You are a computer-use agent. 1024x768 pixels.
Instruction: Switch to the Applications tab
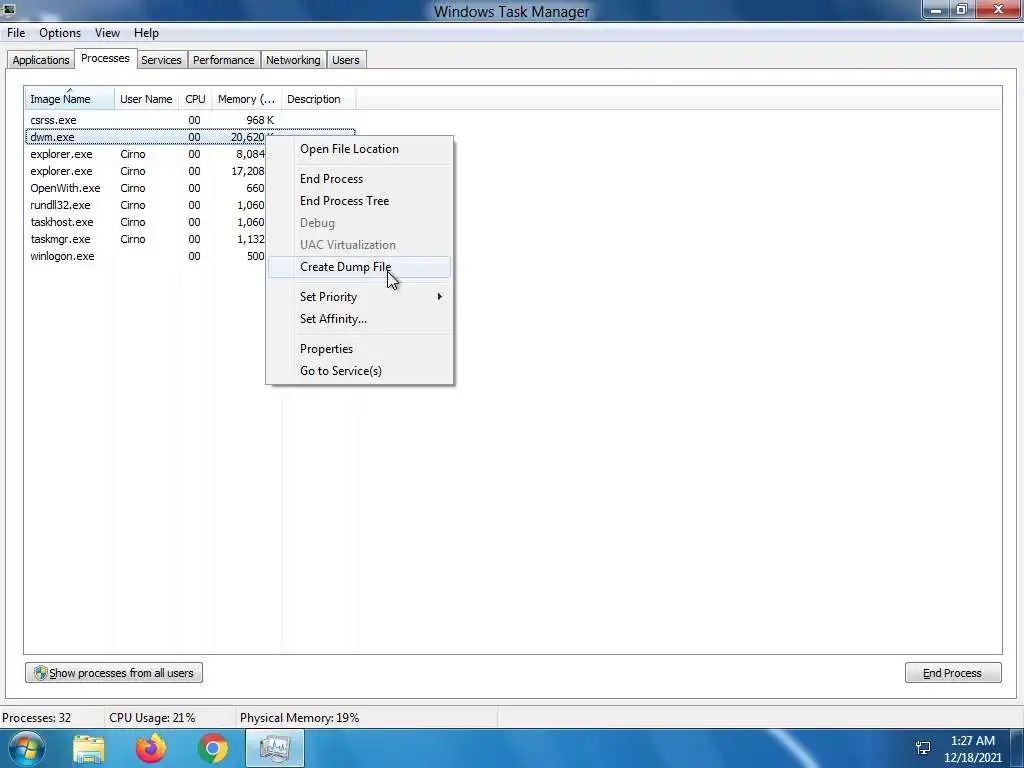click(40, 60)
